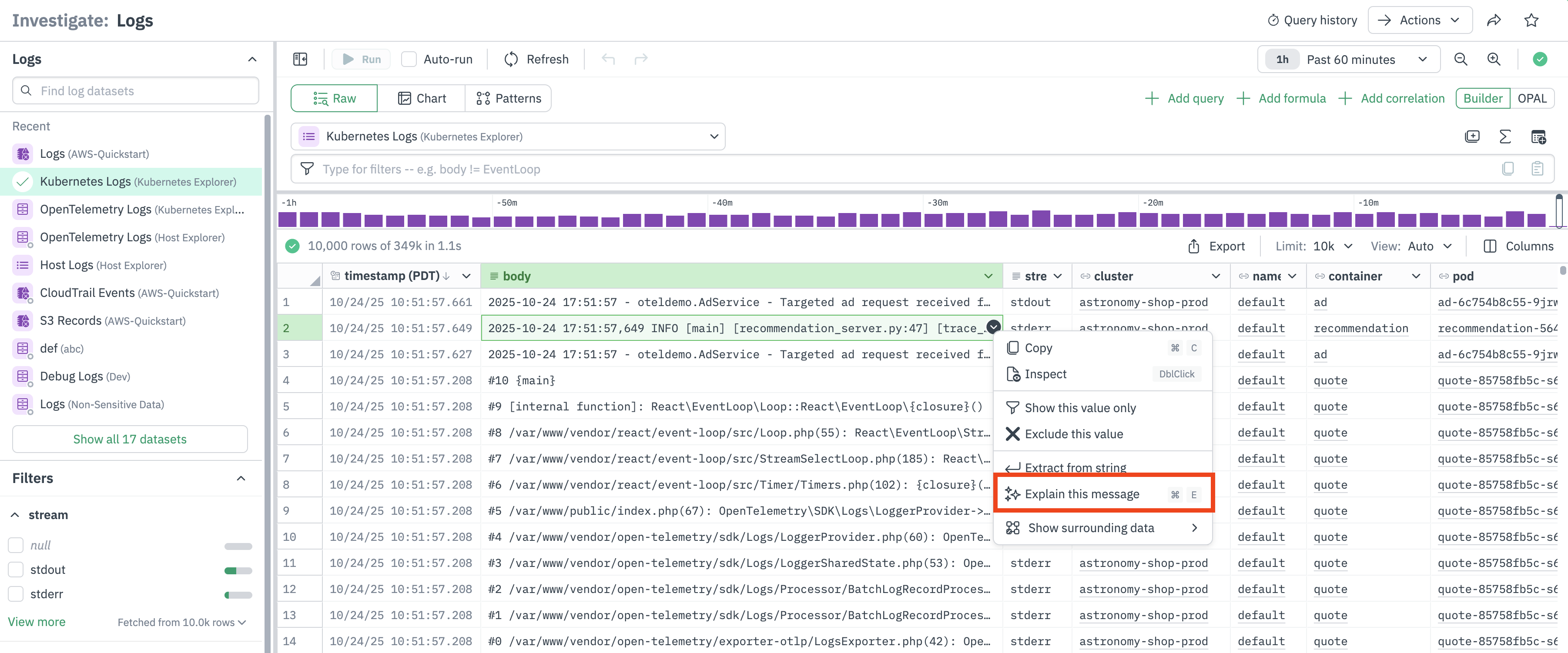This screenshot has width=1568, height=653.
Task: Check the stderr stream filter
Action: [16, 594]
